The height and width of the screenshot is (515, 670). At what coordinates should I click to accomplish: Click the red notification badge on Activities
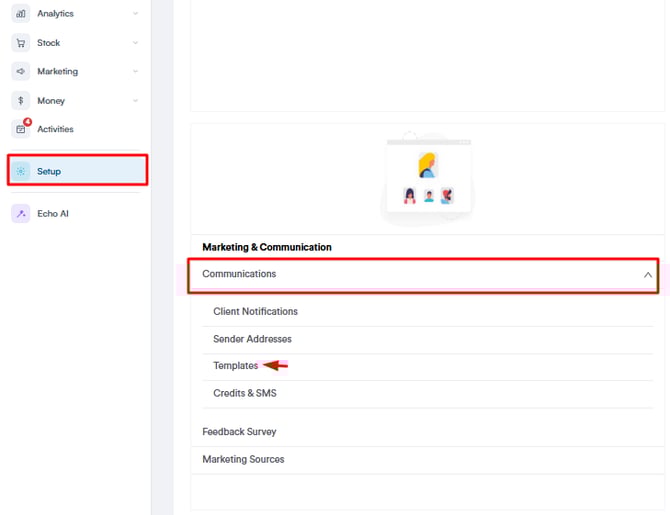27,122
